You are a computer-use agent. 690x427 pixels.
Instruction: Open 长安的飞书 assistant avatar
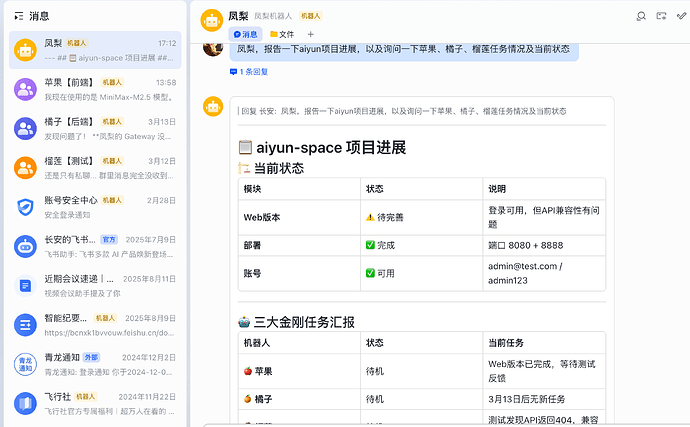click(25, 247)
